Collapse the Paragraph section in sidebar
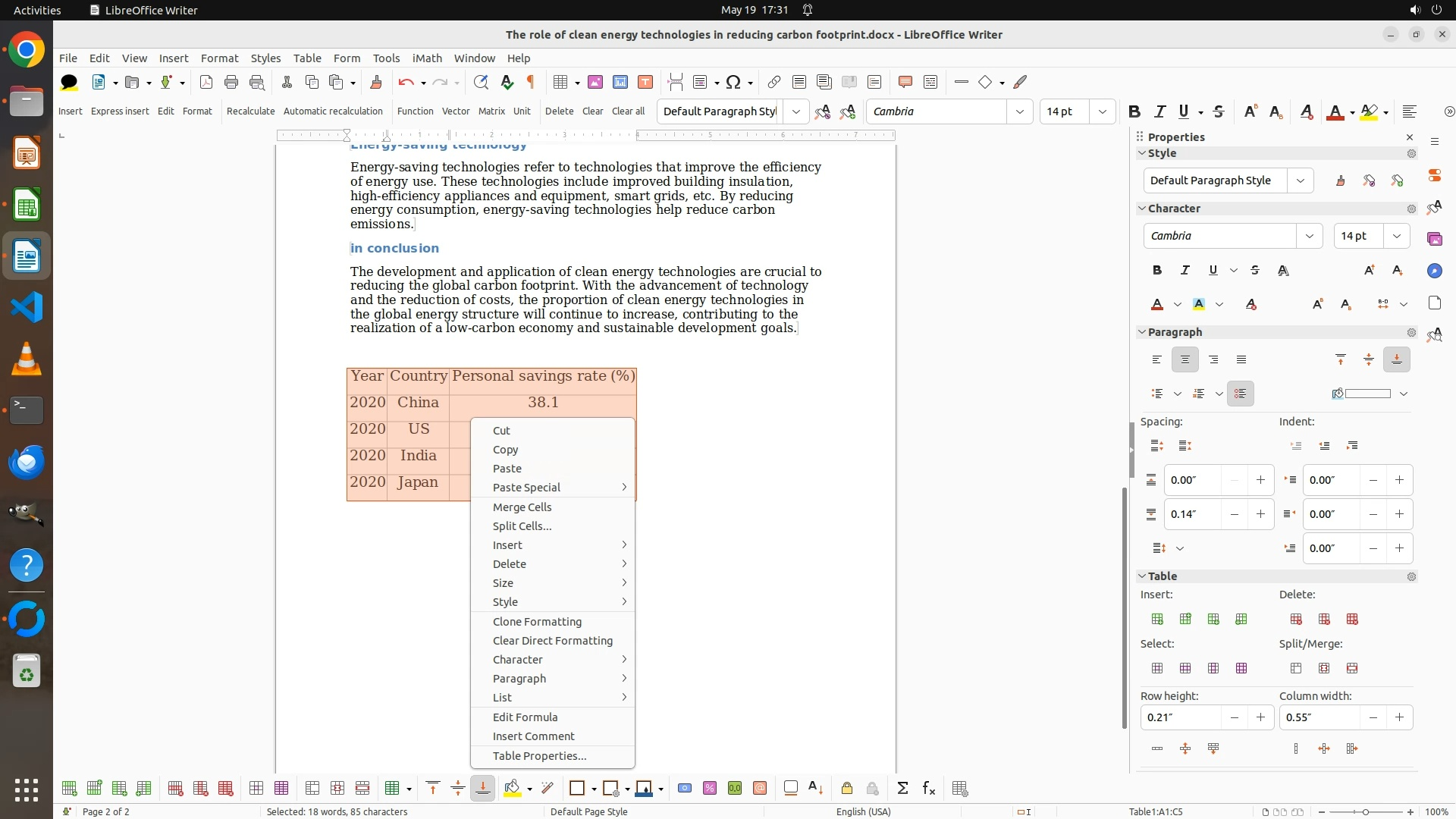Image resolution: width=1456 pixels, height=819 pixels. pyautogui.click(x=1142, y=332)
